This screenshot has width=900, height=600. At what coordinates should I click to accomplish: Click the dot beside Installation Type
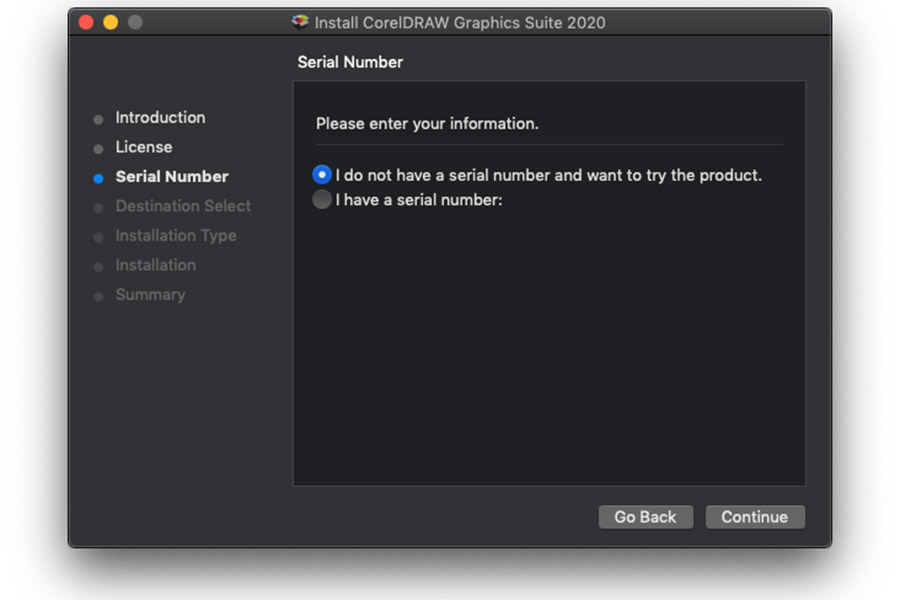coord(98,236)
